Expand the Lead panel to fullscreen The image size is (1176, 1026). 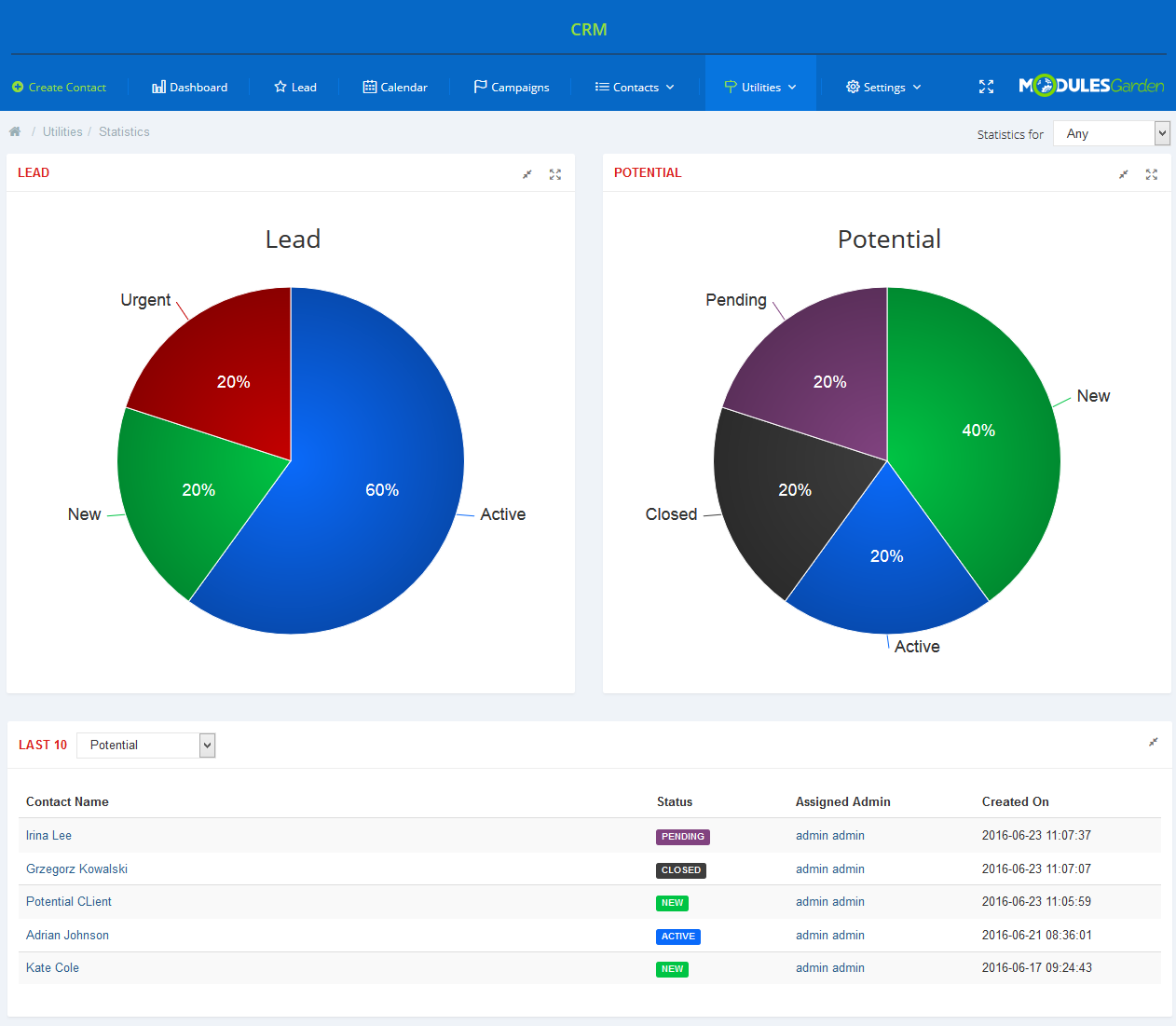click(555, 174)
